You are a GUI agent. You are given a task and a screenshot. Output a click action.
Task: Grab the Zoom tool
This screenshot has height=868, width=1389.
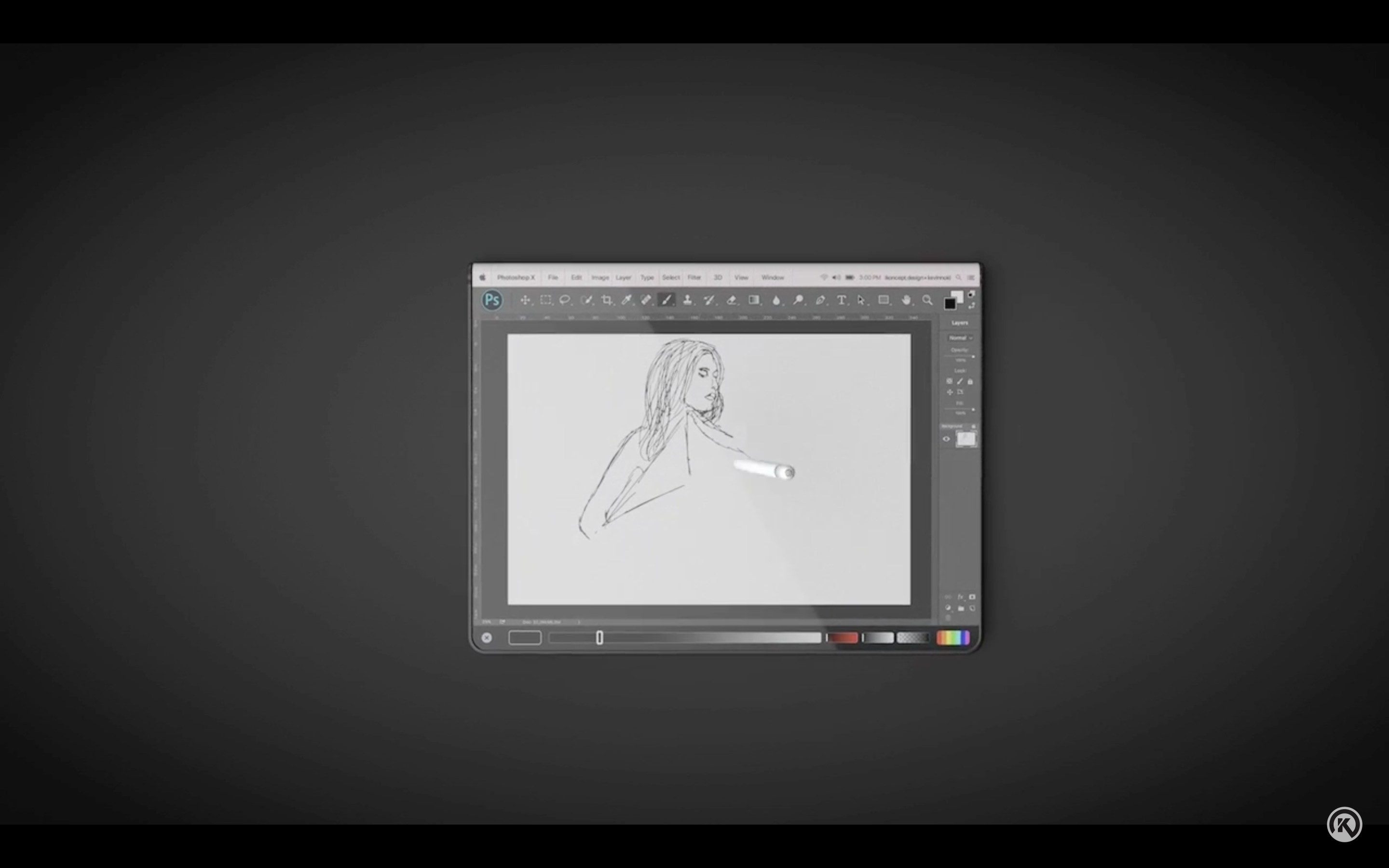(928, 300)
